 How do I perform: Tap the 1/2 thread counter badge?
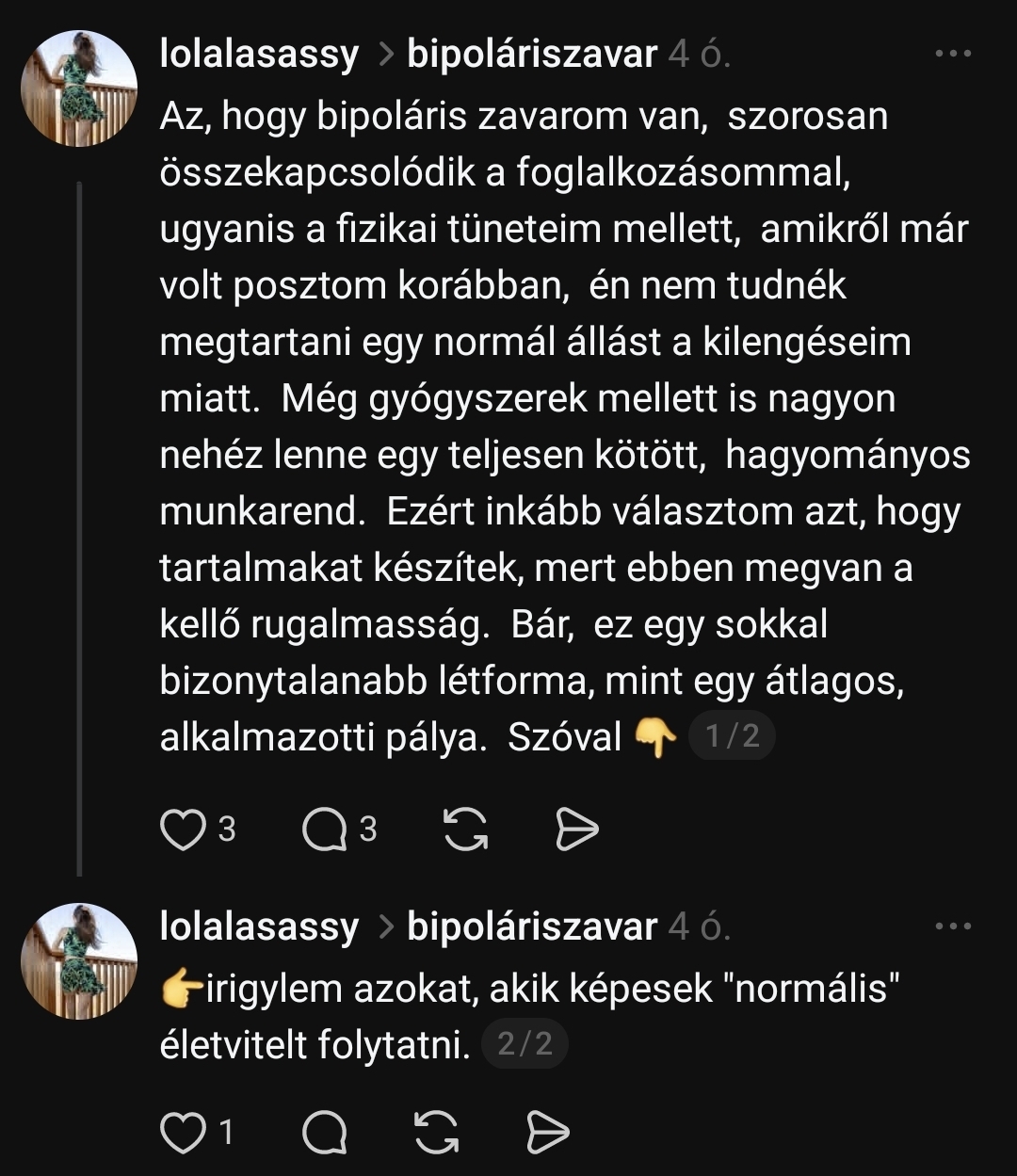coord(732,736)
